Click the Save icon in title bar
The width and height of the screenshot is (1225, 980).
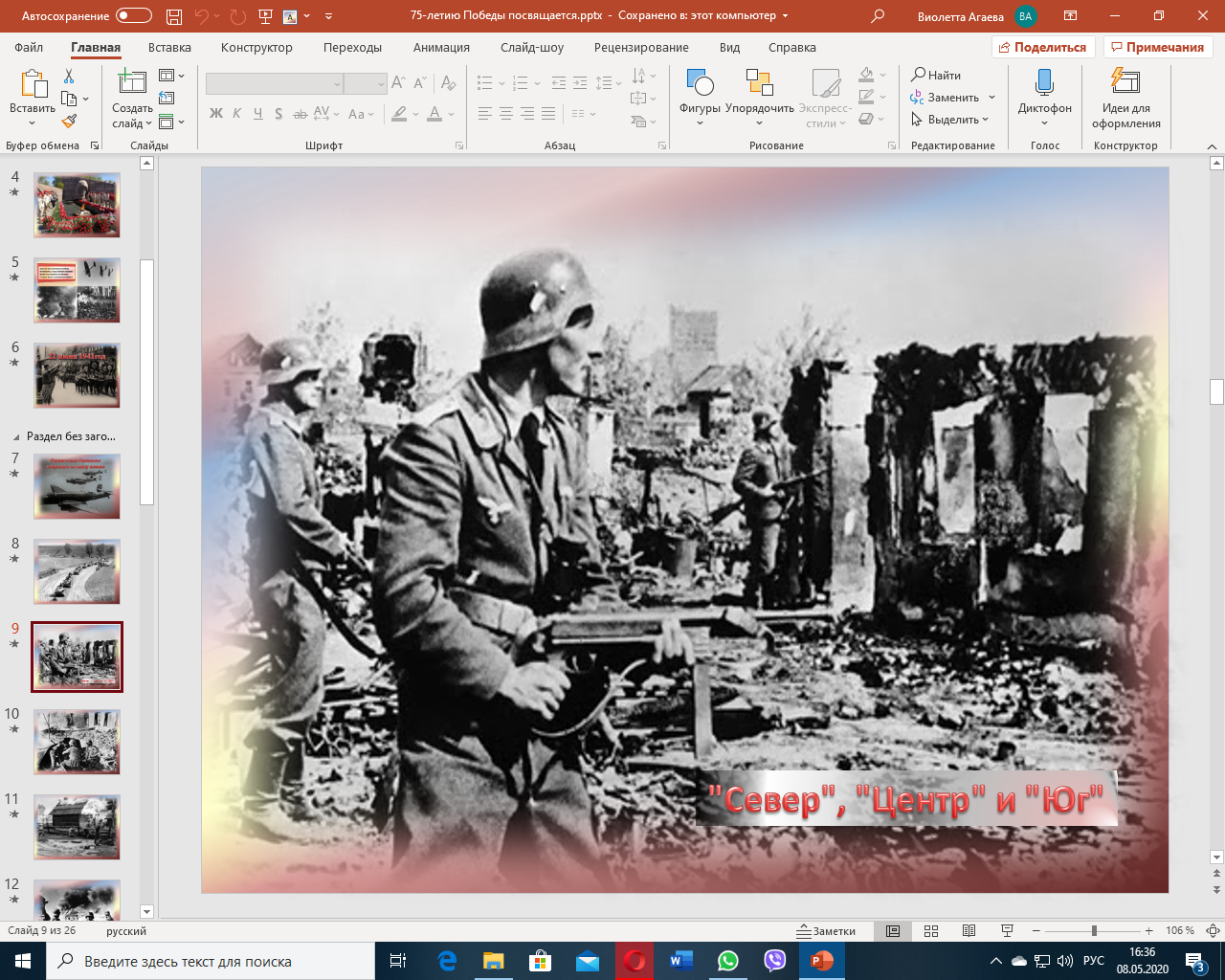[x=173, y=16]
